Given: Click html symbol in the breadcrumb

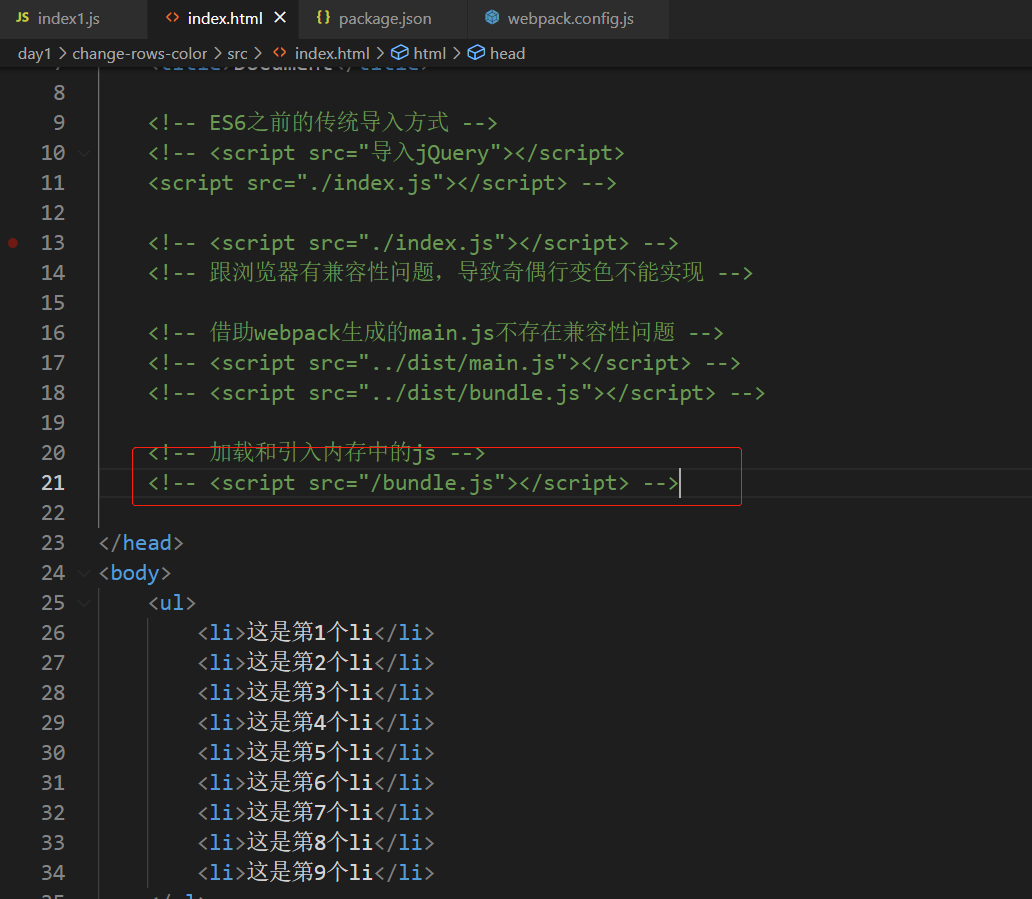Looking at the screenshot, I should pos(430,53).
